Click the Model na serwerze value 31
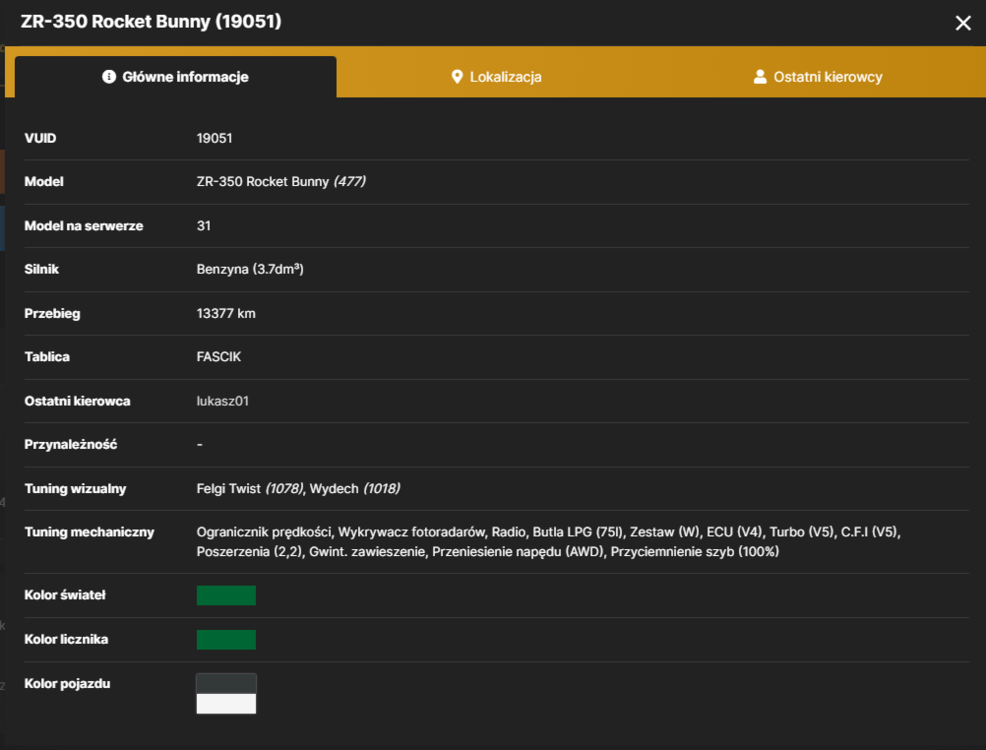 pos(204,226)
